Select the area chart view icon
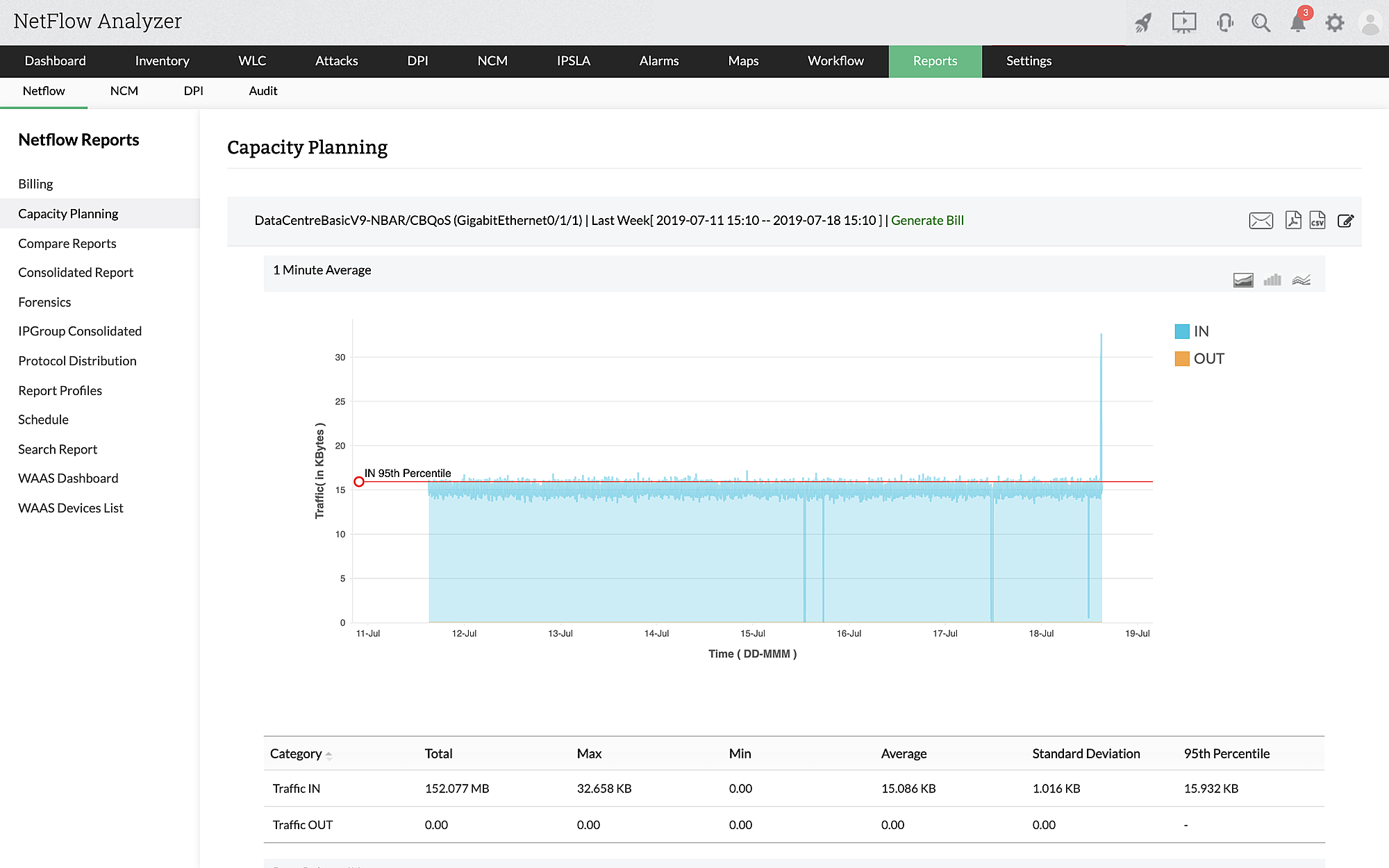The image size is (1389, 868). click(1243, 280)
